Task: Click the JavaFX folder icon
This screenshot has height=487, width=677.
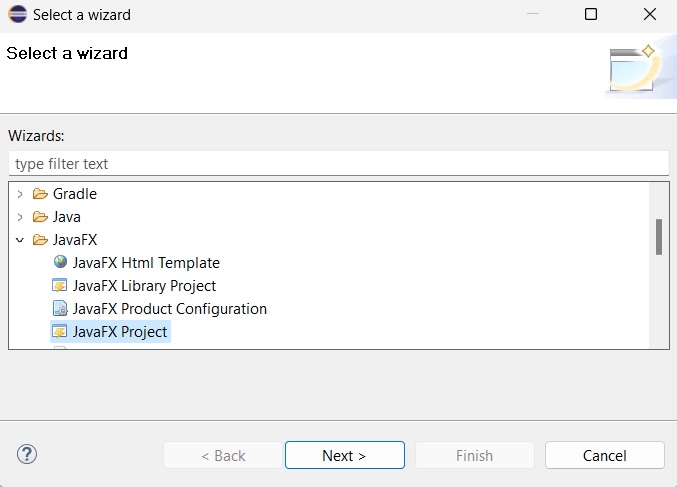Action: pos(40,240)
